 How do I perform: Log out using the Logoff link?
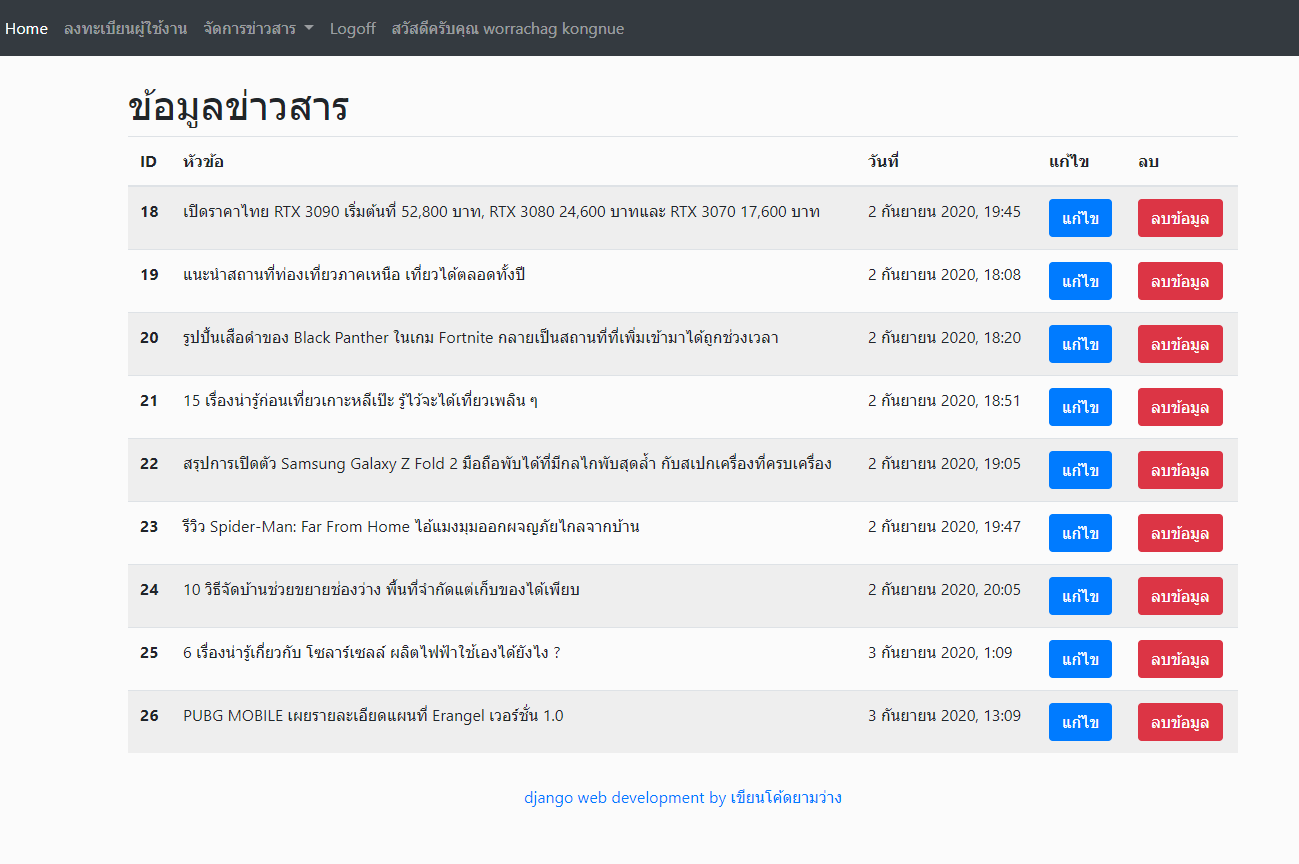click(x=353, y=28)
